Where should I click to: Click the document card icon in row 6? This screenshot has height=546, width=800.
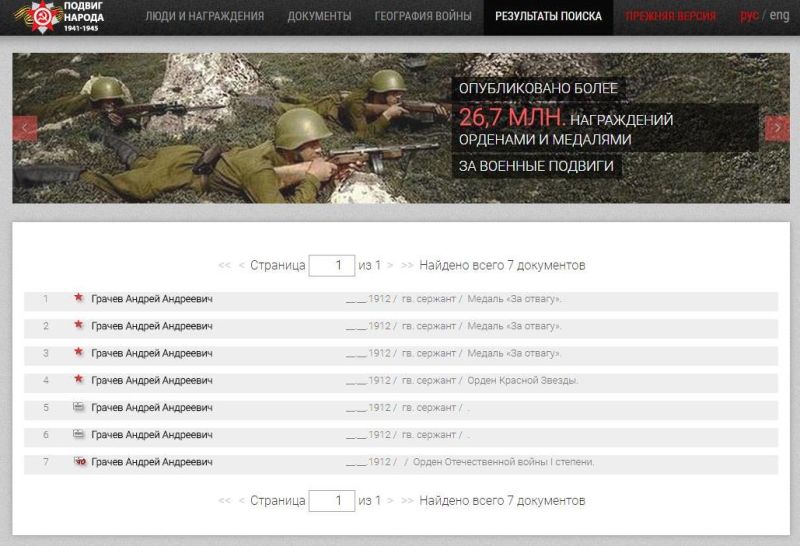79,434
